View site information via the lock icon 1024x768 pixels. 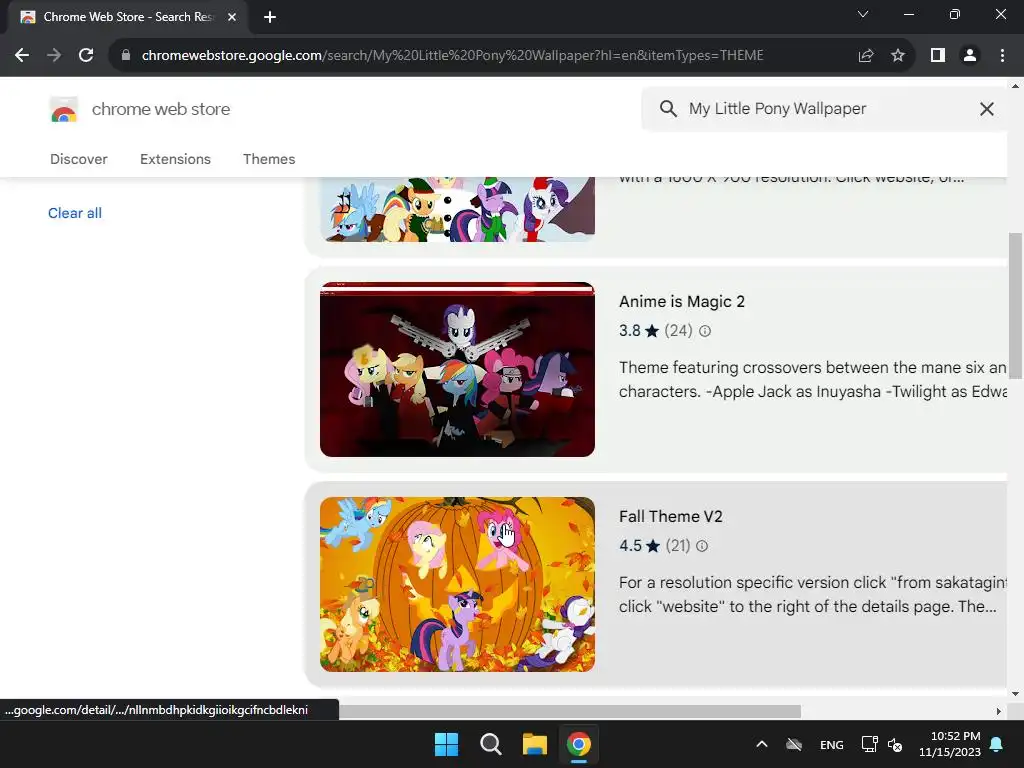(126, 56)
